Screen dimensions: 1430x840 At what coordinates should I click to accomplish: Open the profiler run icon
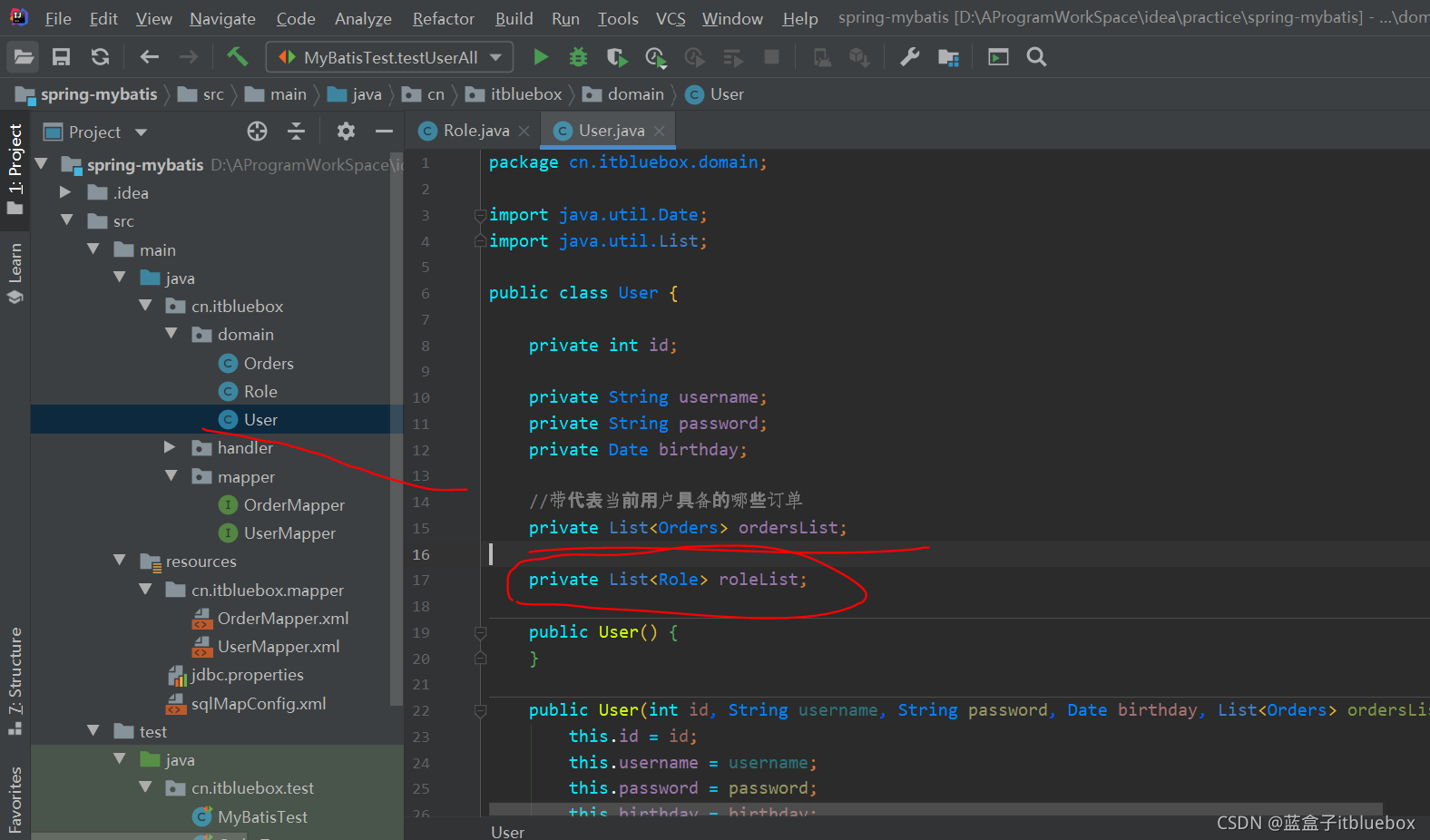[656, 58]
